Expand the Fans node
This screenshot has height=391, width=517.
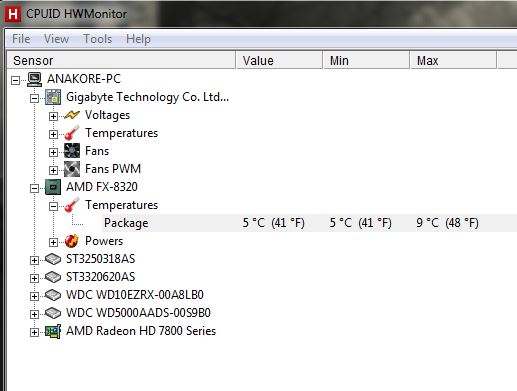[x=53, y=152]
